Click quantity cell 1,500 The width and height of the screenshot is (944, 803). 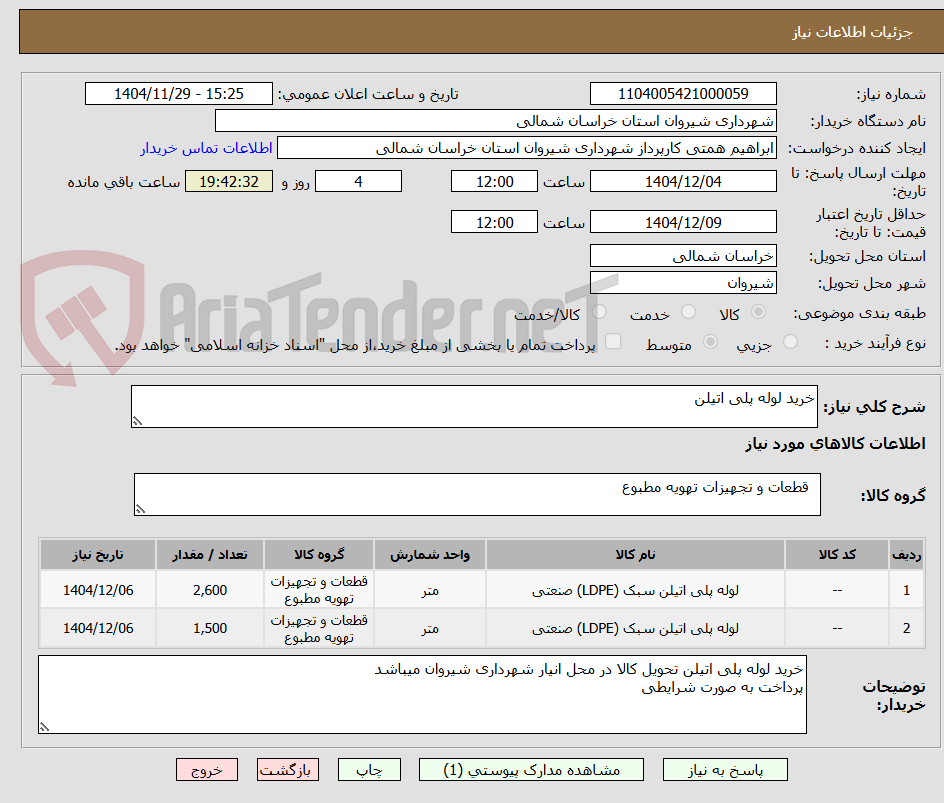(210, 628)
